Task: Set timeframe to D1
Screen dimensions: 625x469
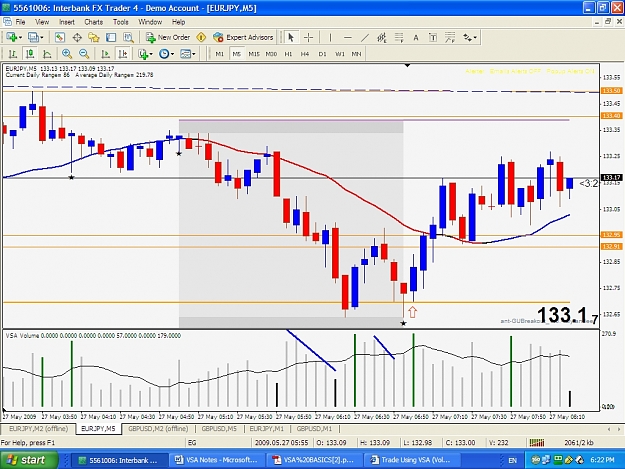Action: coord(322,54)
